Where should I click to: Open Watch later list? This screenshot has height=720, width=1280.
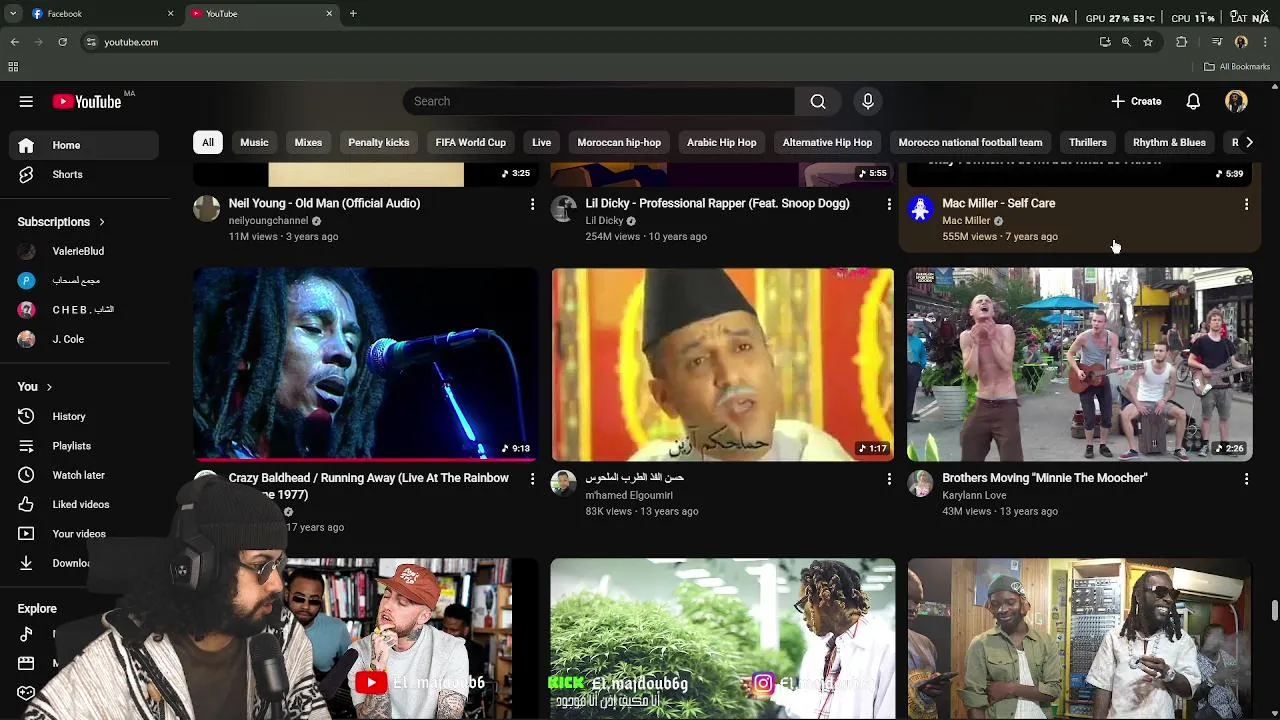coord(85,475)
